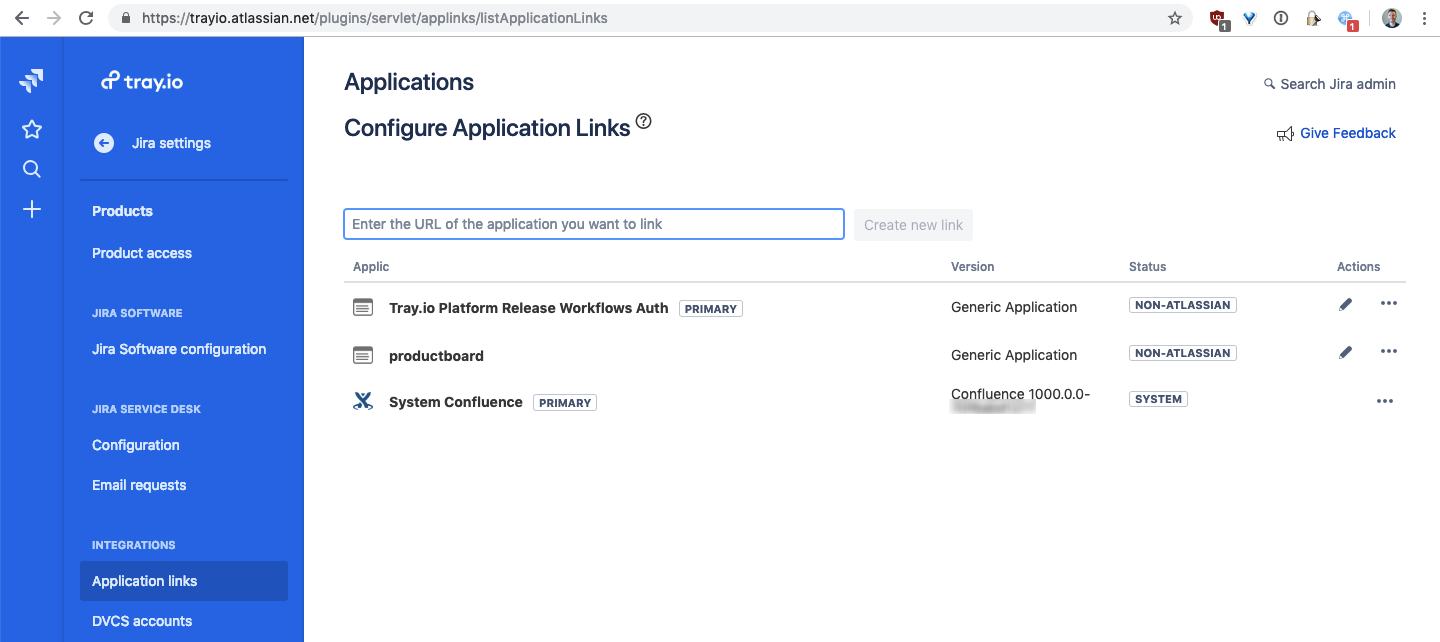1440x642 pixels.
Task: Click NON-ATLASSIAN badge in productboard row
Action: (x=1183, y=353)
